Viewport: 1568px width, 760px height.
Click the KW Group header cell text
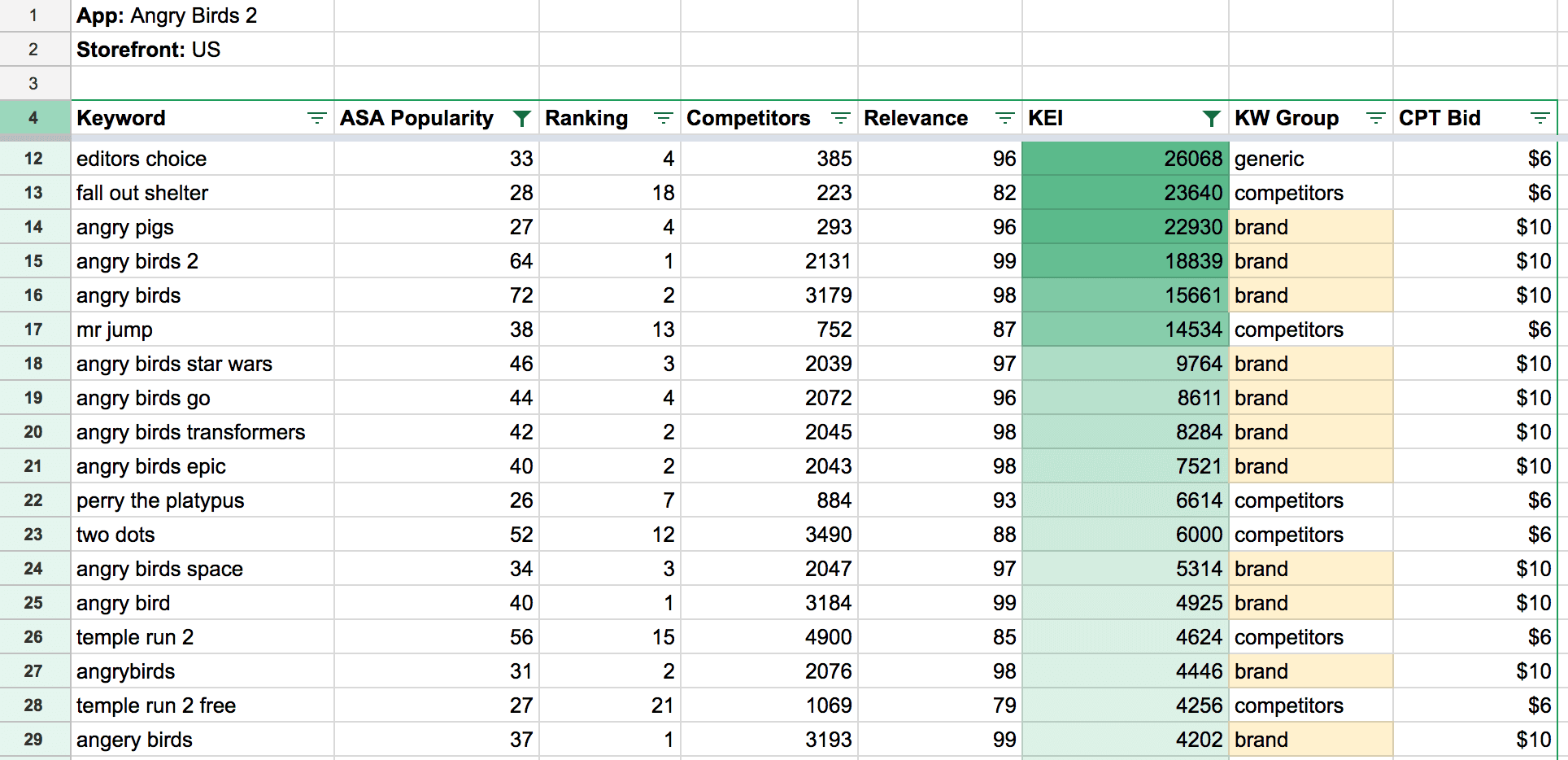point(1287,118)
